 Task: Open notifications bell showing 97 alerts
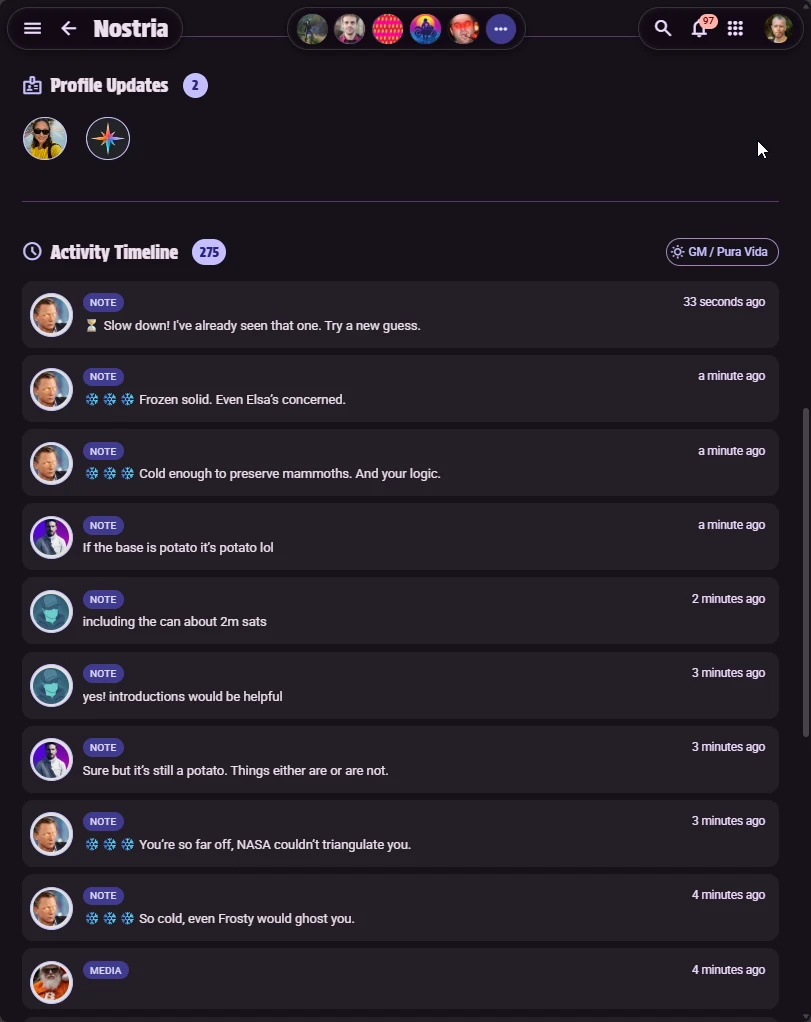pyautogui.click(x=699, y=30)
